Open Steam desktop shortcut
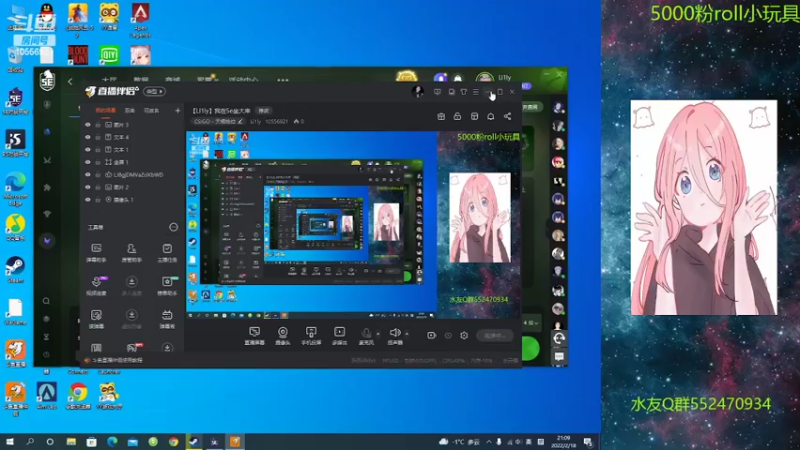Screen dimensions: 800x450 coord(15,269)
